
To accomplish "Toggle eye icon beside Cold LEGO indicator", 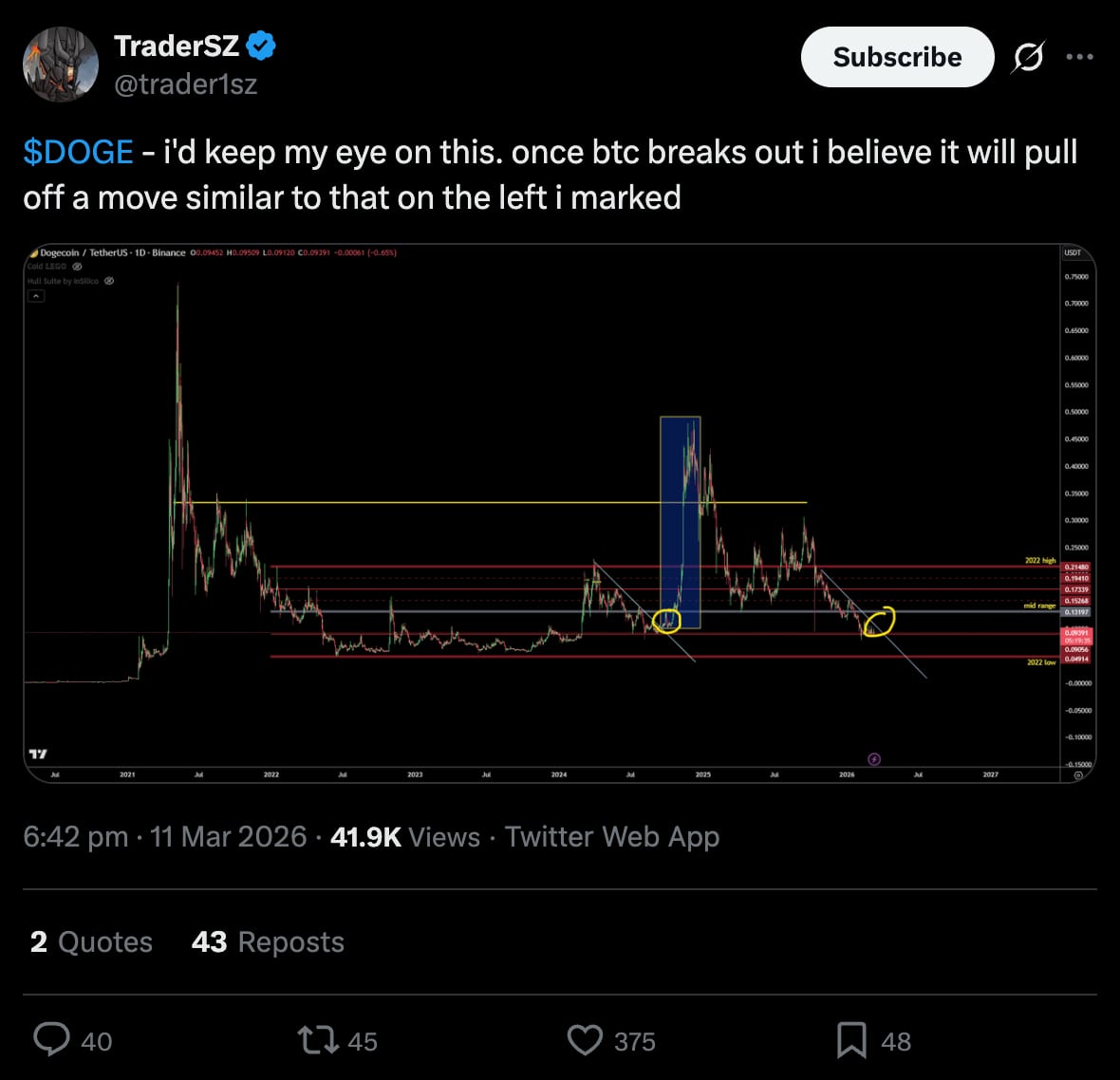I will tap(77, 267).
